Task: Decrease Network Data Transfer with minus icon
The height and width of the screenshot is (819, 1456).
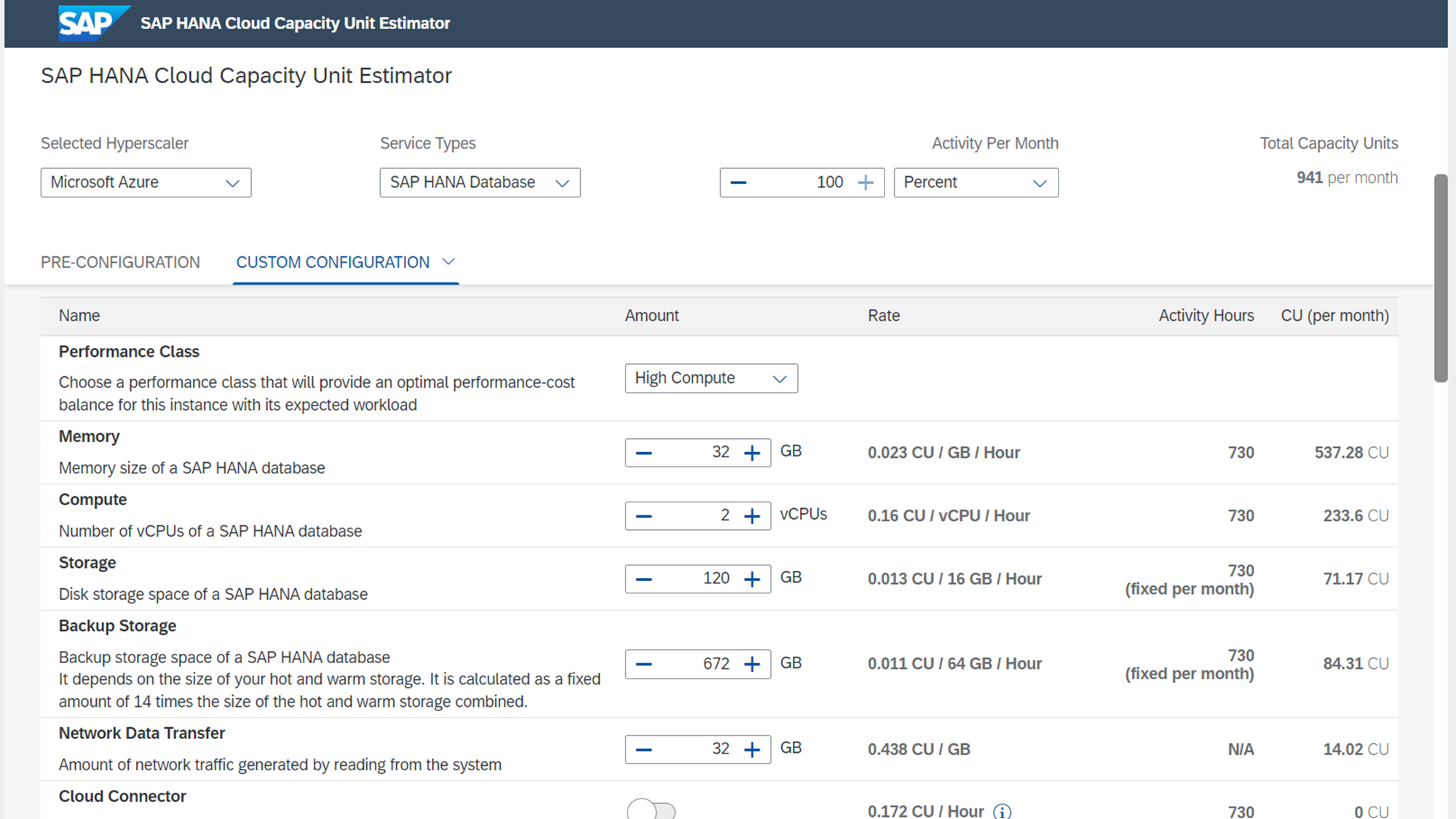Action: tap(644, 750)
